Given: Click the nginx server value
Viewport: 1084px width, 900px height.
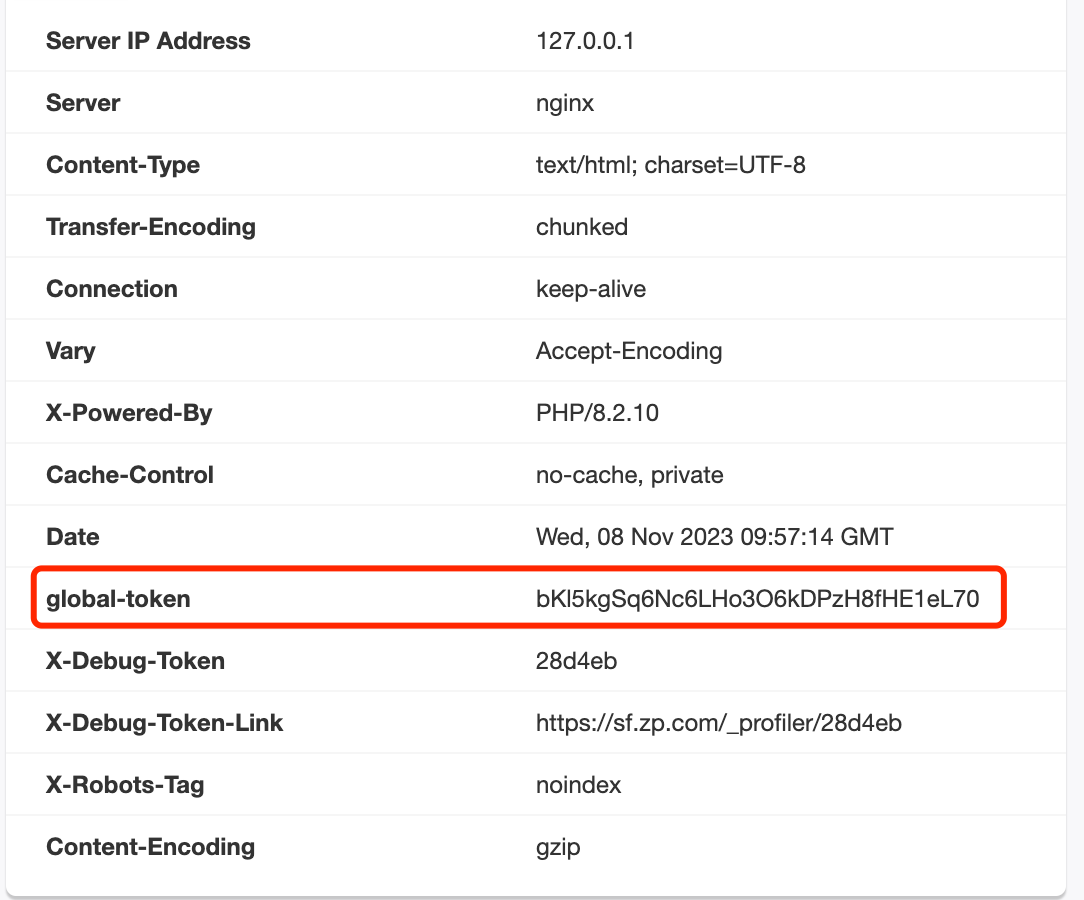Looking at the screenshot, I should (x=564, y=103).
